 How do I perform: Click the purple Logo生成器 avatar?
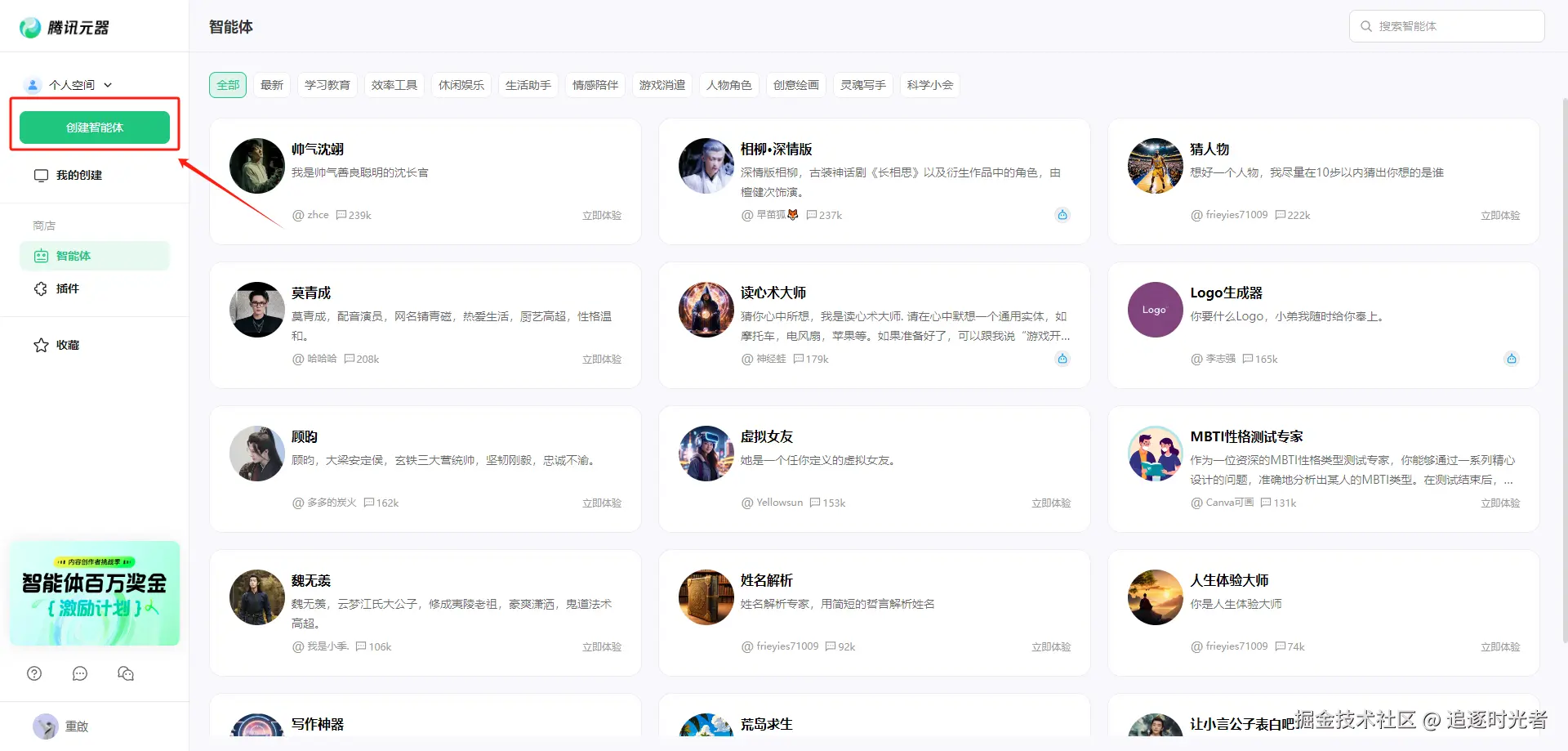click(x=1156, y=310)
